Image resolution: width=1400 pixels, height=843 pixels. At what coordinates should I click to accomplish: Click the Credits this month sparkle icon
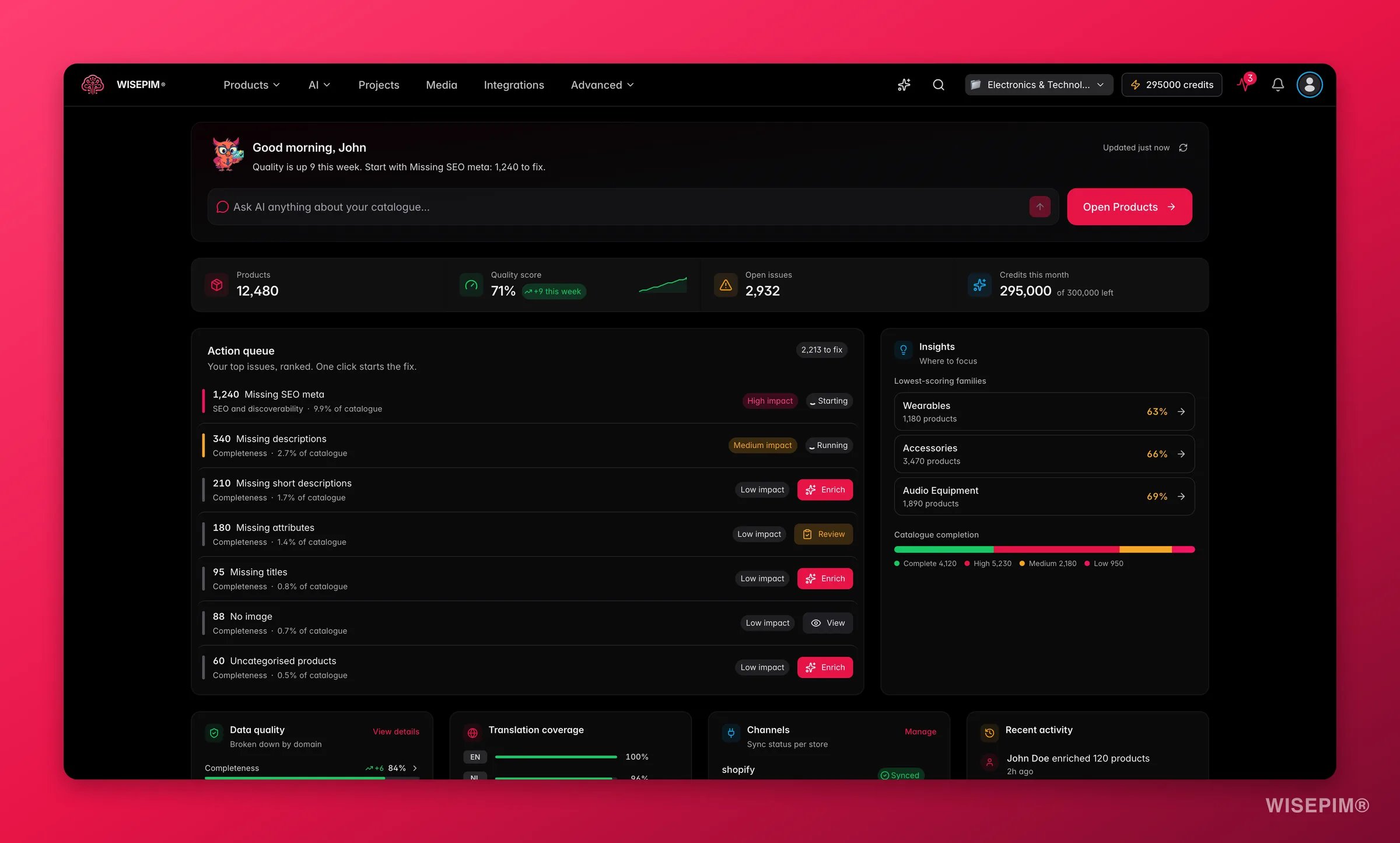980,285
